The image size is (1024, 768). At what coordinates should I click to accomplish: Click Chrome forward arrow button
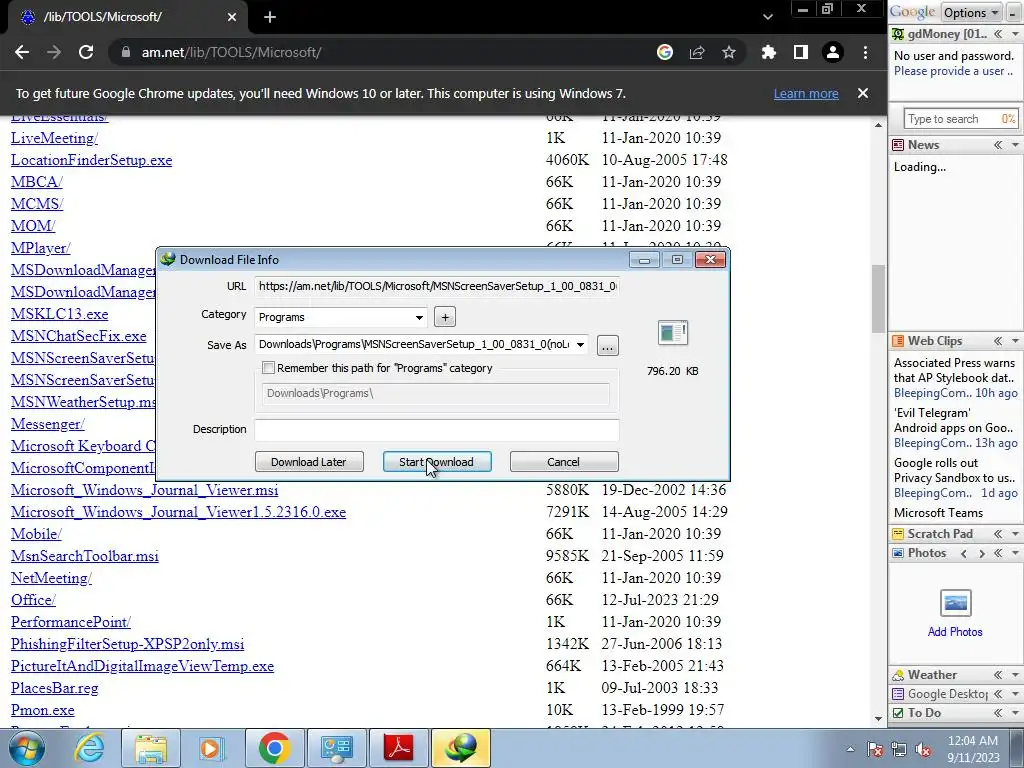pos(54,52)
